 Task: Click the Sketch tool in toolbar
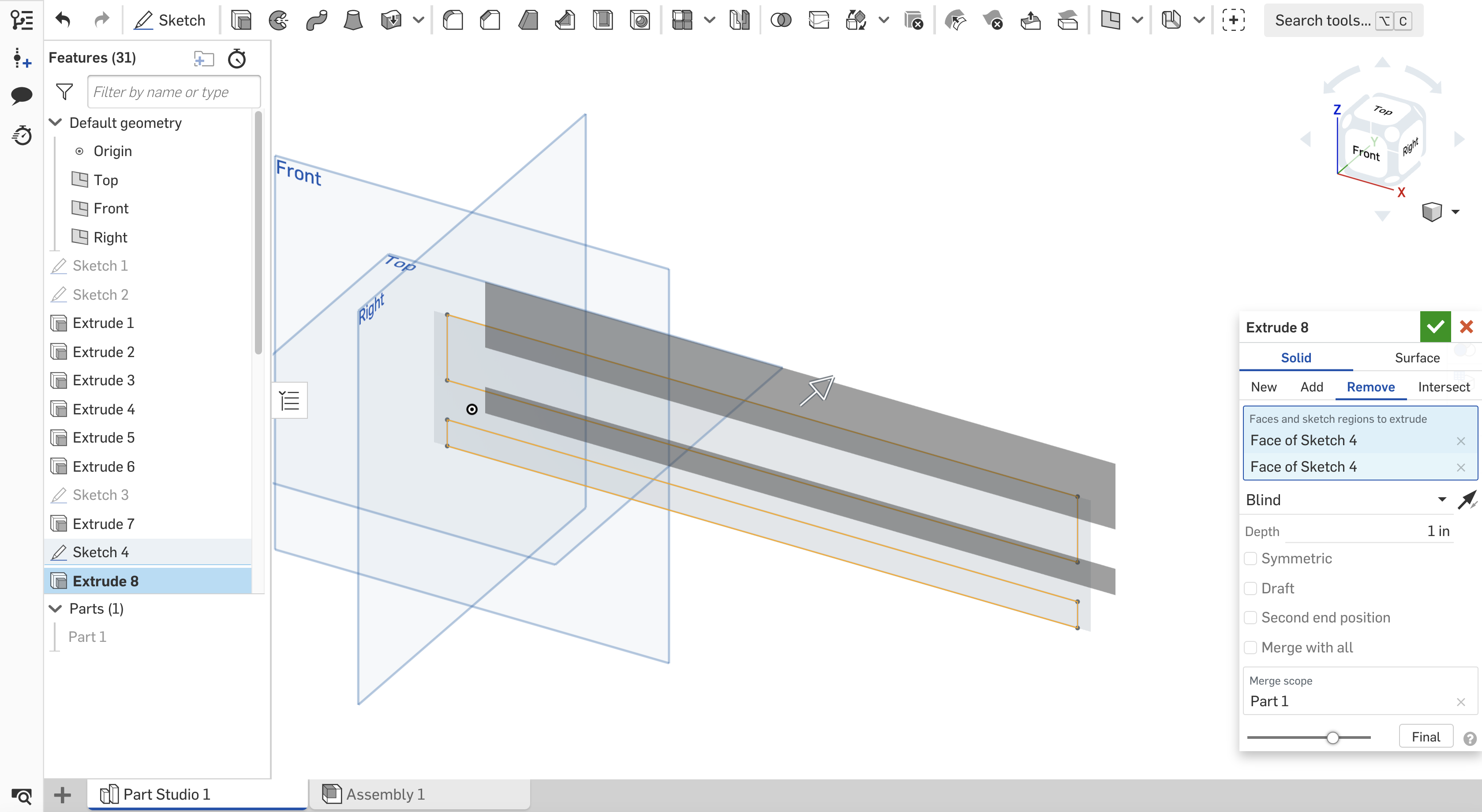[169, 20]
